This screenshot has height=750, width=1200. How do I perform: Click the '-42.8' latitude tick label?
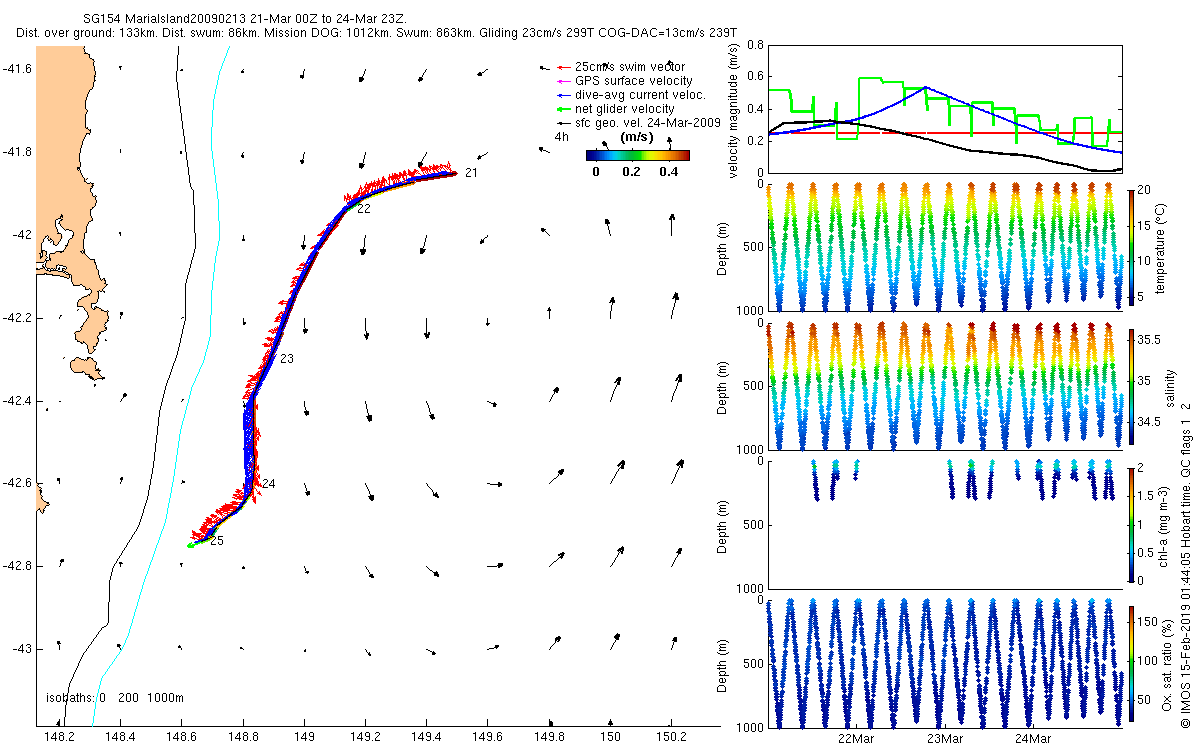[x=17, y=566]
